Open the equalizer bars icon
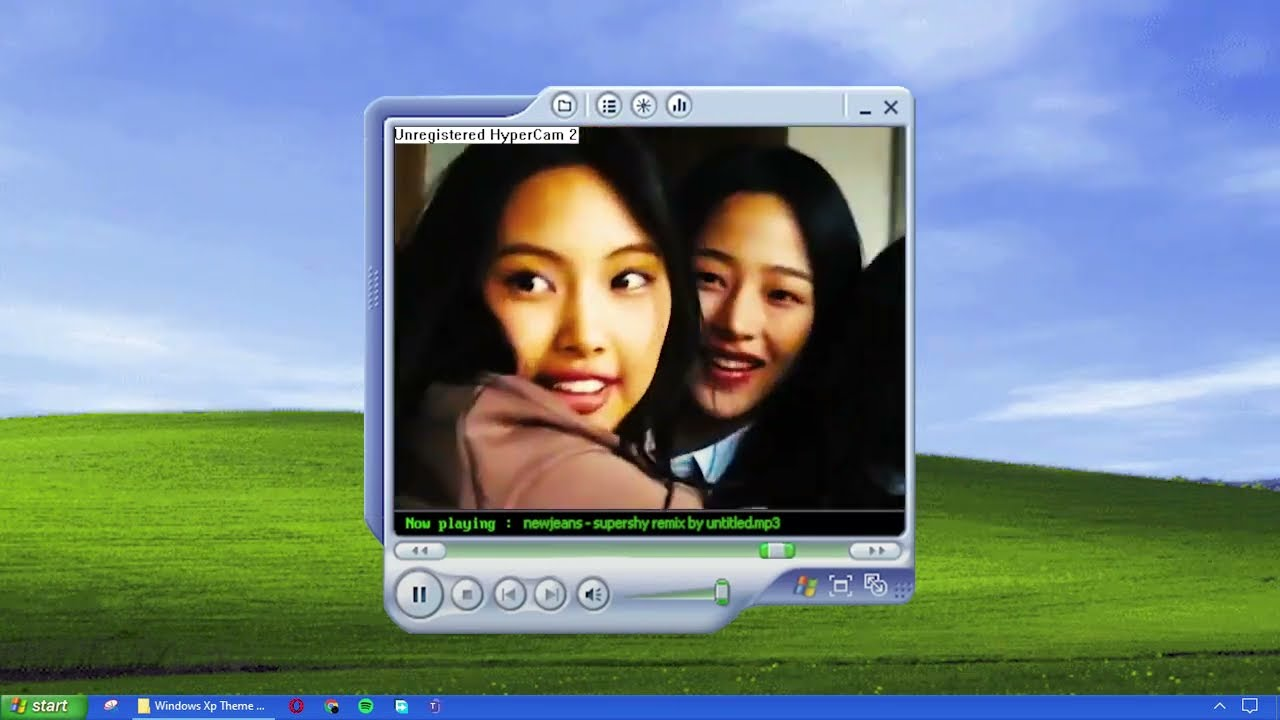 (679, 105)
